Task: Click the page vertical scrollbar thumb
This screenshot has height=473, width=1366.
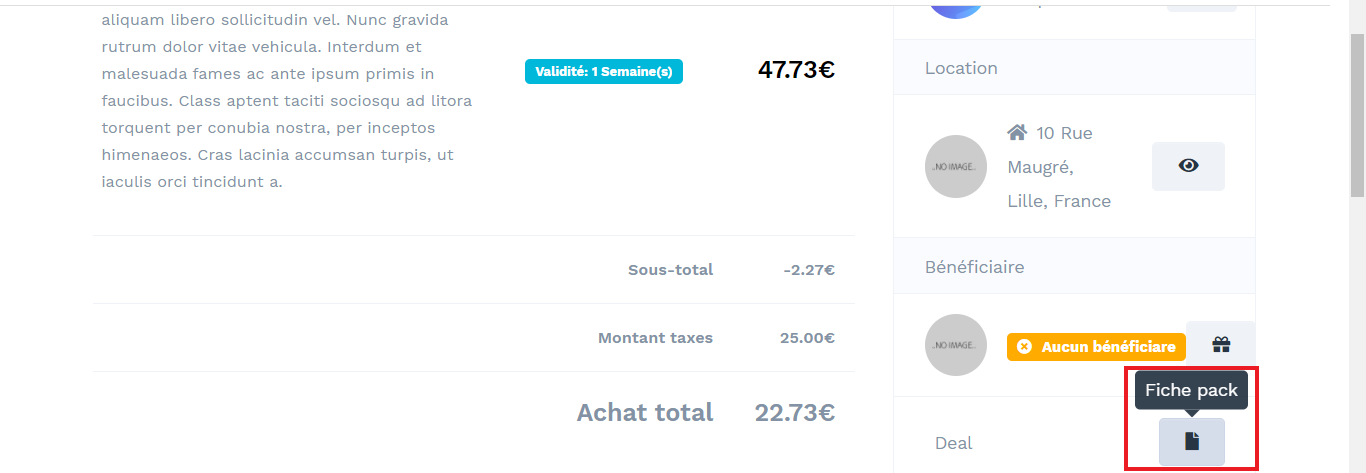Action: pyautogui.click(x=1357, y=115)
